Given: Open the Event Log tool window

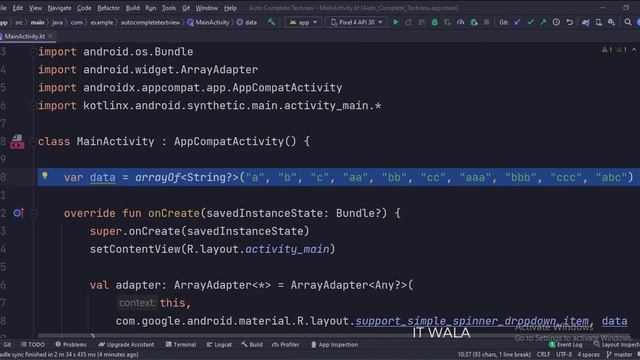Looking at the screenshot, I should click(x=566, y=344).
